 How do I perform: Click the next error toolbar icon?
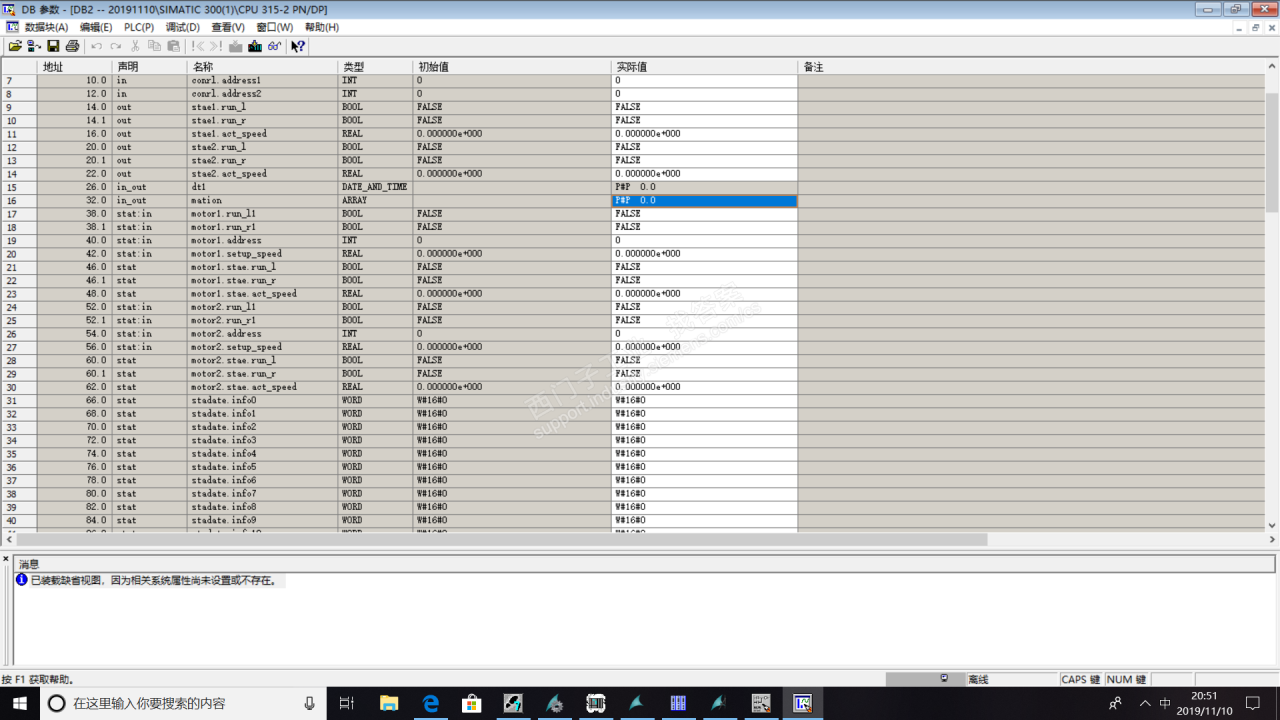tap(216, 46)
